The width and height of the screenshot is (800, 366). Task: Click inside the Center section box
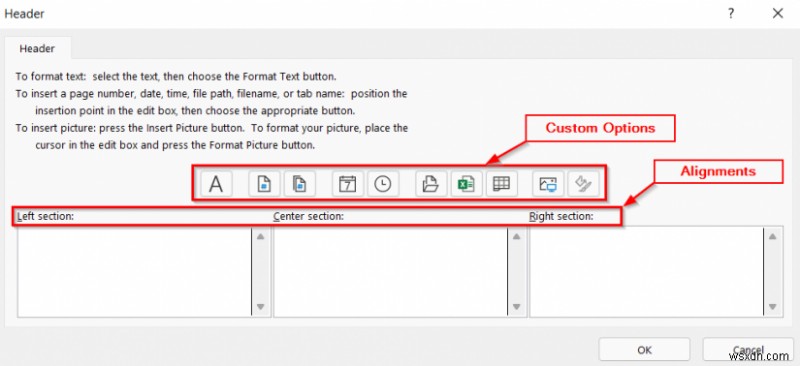pyautogui.click(x=390, y=272)
